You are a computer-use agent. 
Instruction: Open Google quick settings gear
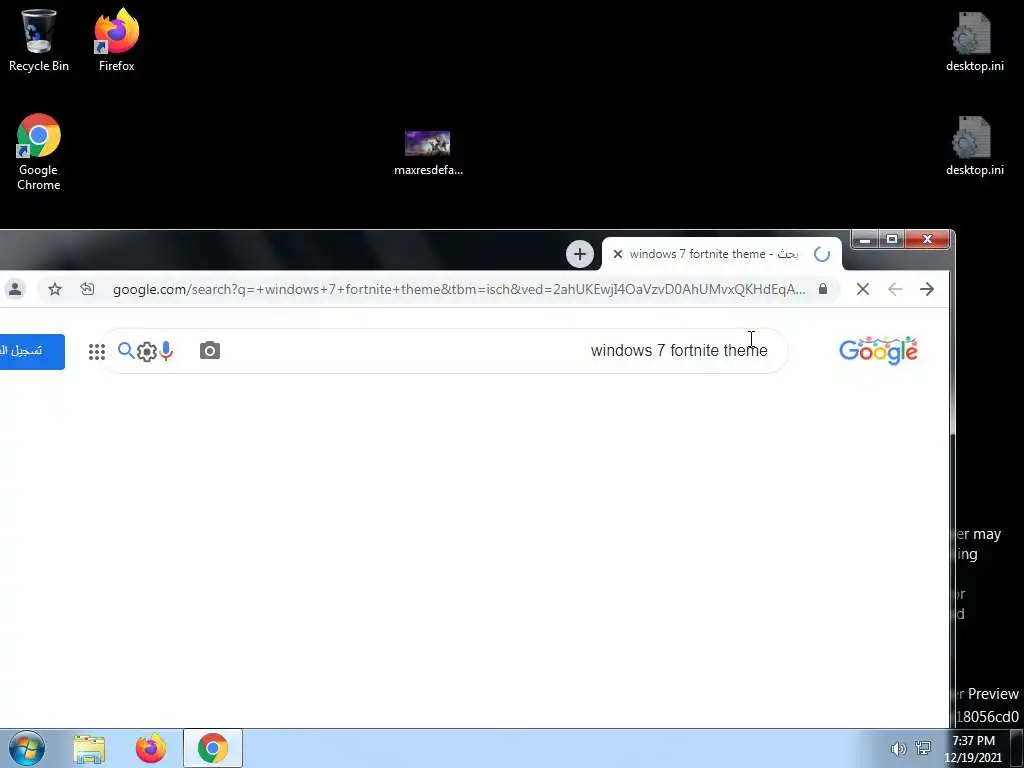click(x=146, y=352)
